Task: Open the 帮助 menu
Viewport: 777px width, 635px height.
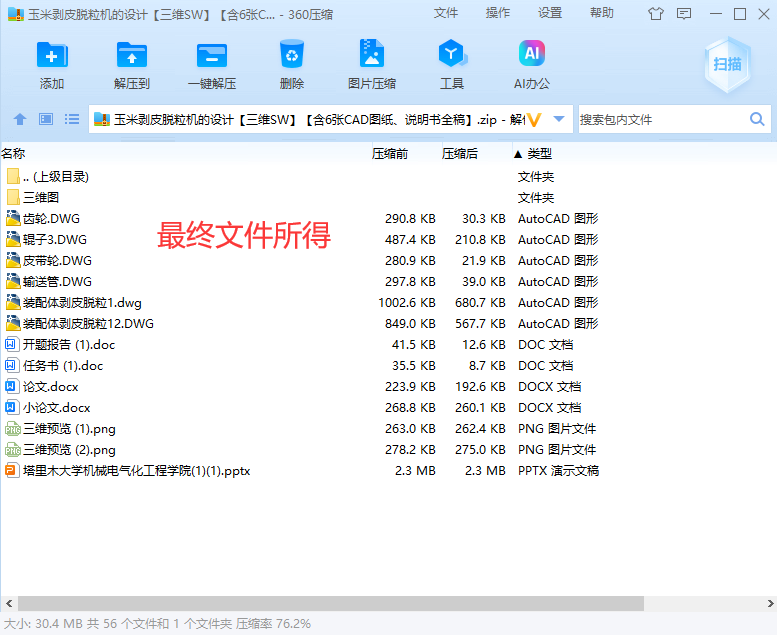Action: tap(602, 13)
